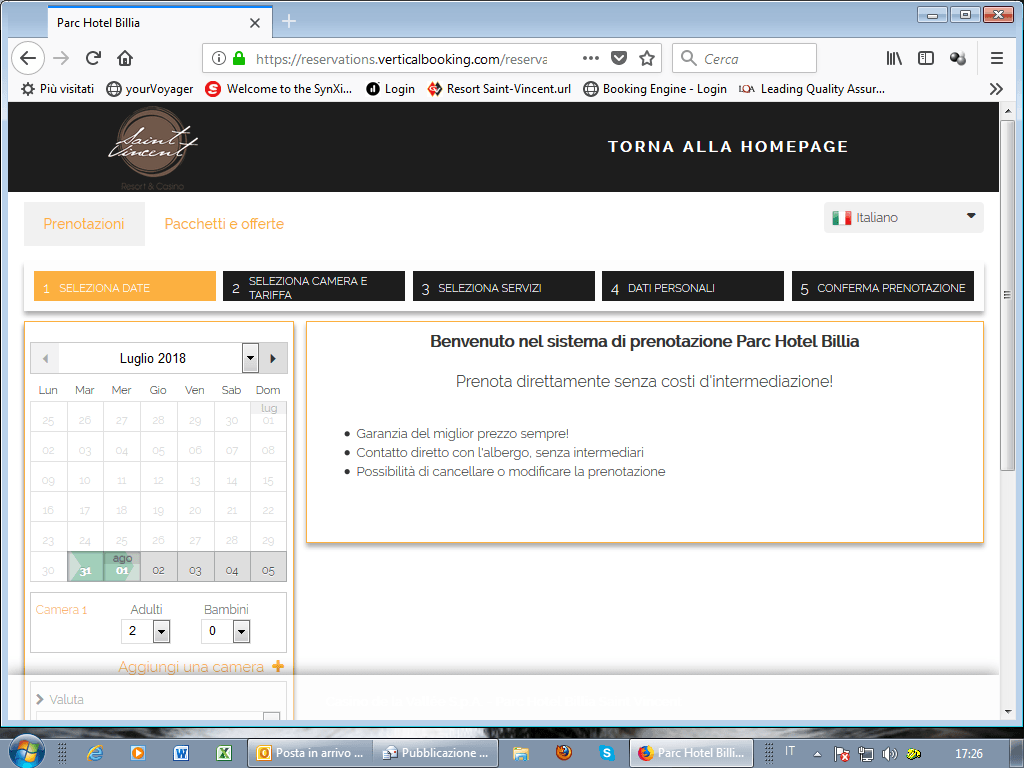Image resolution: width=1024 pixels, height=768 pixels.
Task: Switch to Pacchetti e offerte tab
Action: pos(224,224)
